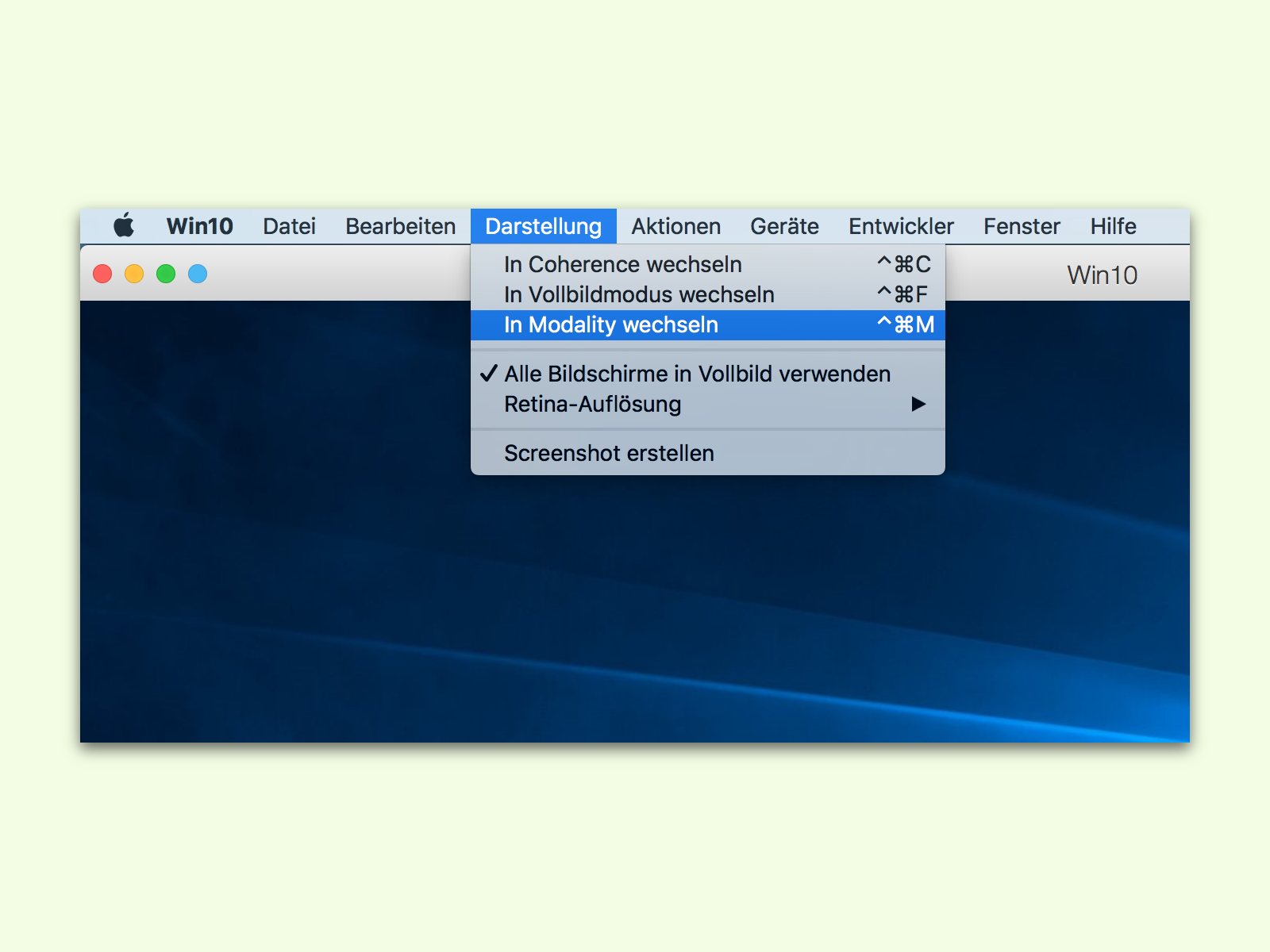Choose In Coherence wechseln
The width and height of the screenshot is (1270, 952).
708,264
